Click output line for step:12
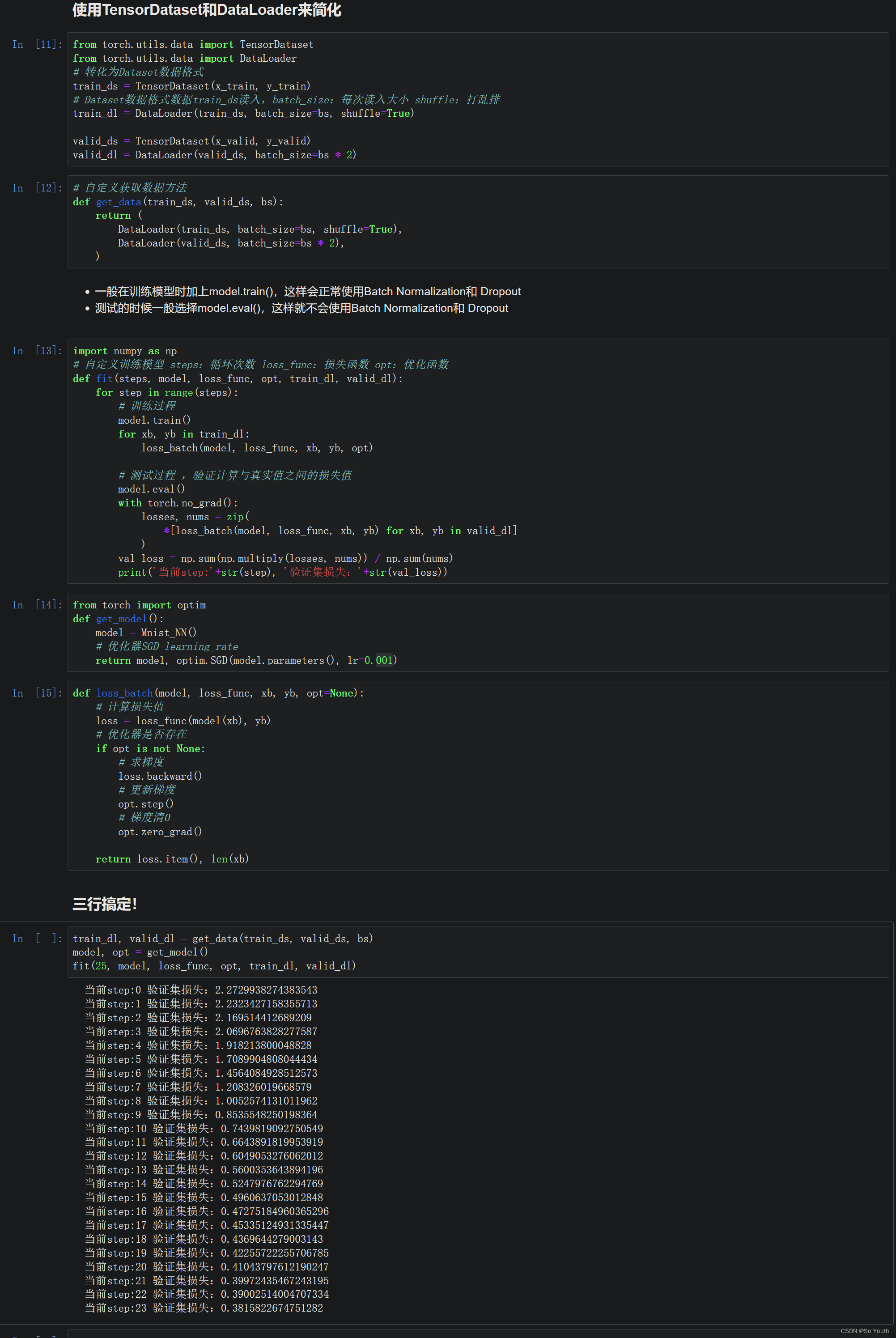 204,1156
